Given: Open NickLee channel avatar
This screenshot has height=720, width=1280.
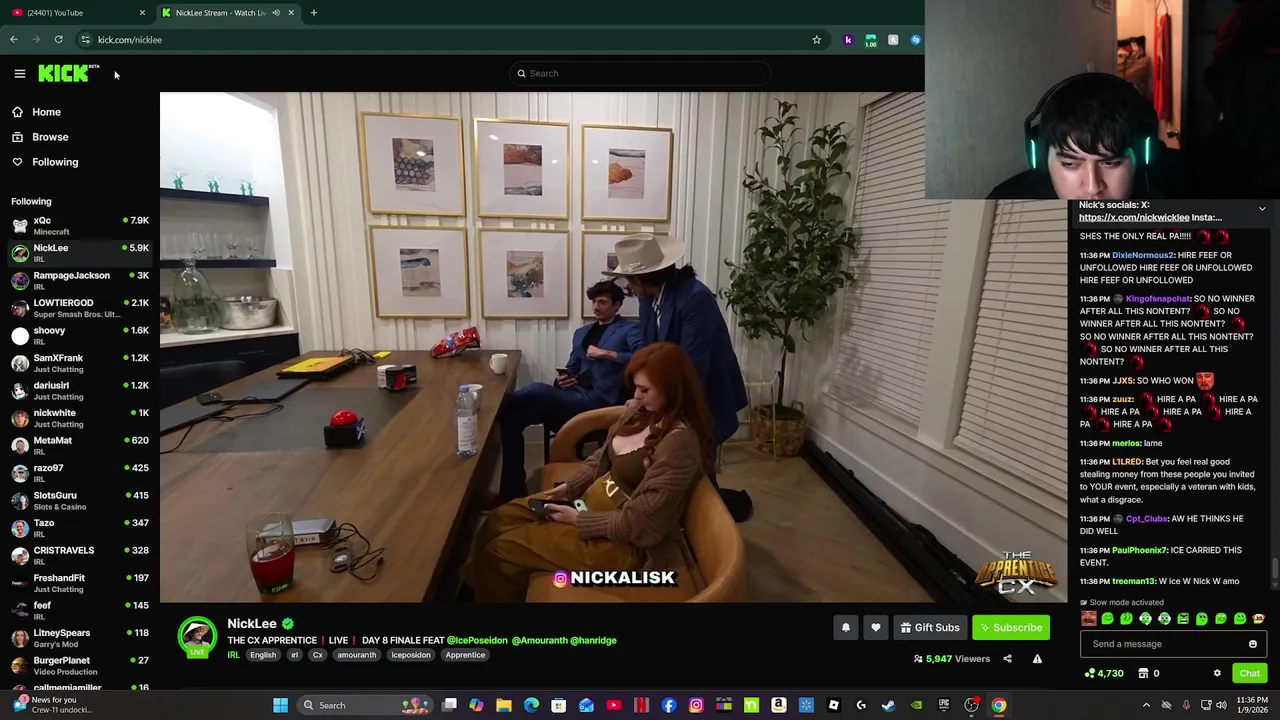Looking at the screenshot, I should (x=197, y=636).
